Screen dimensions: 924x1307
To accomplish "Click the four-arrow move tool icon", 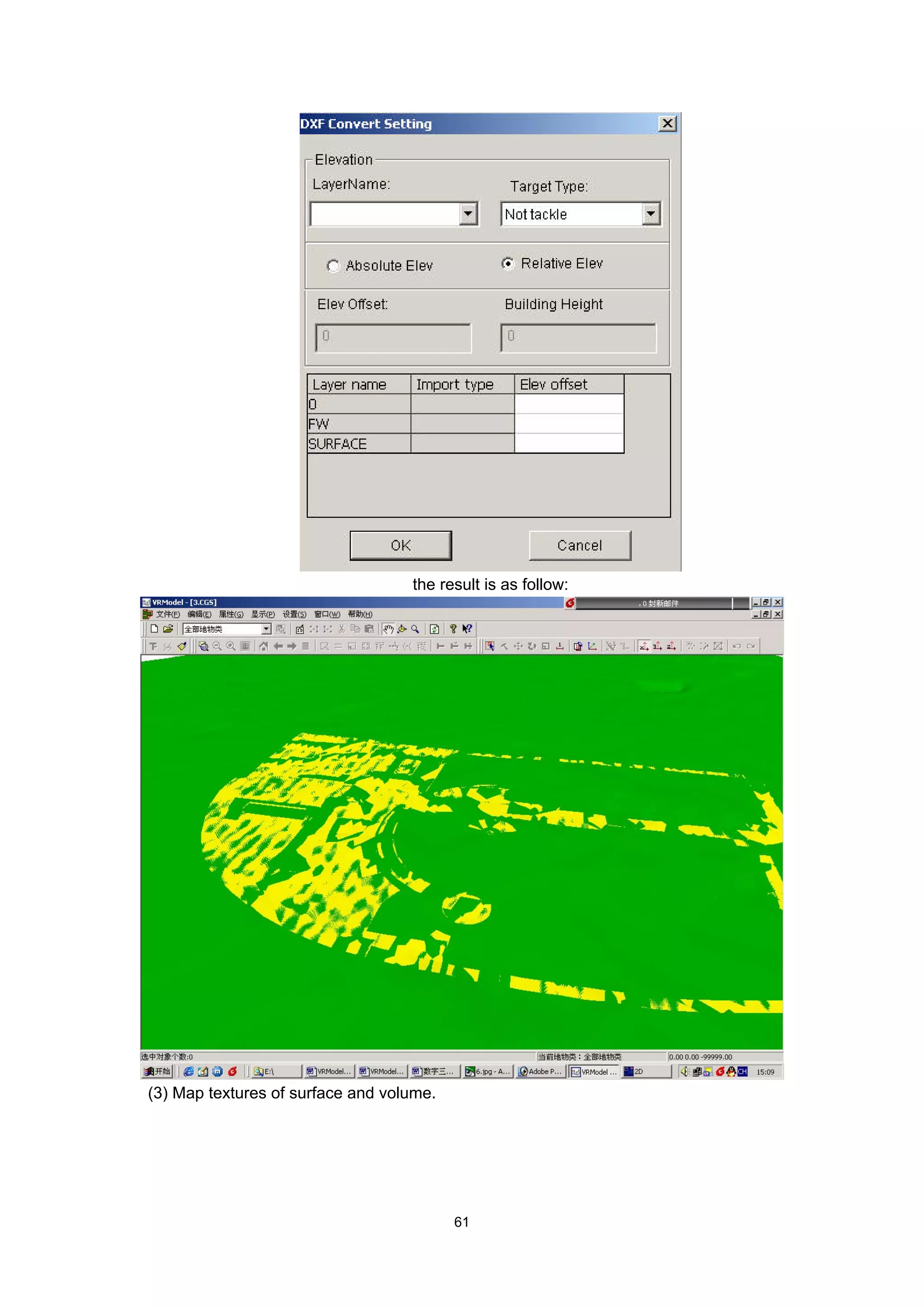I will (x=518, y=646).
